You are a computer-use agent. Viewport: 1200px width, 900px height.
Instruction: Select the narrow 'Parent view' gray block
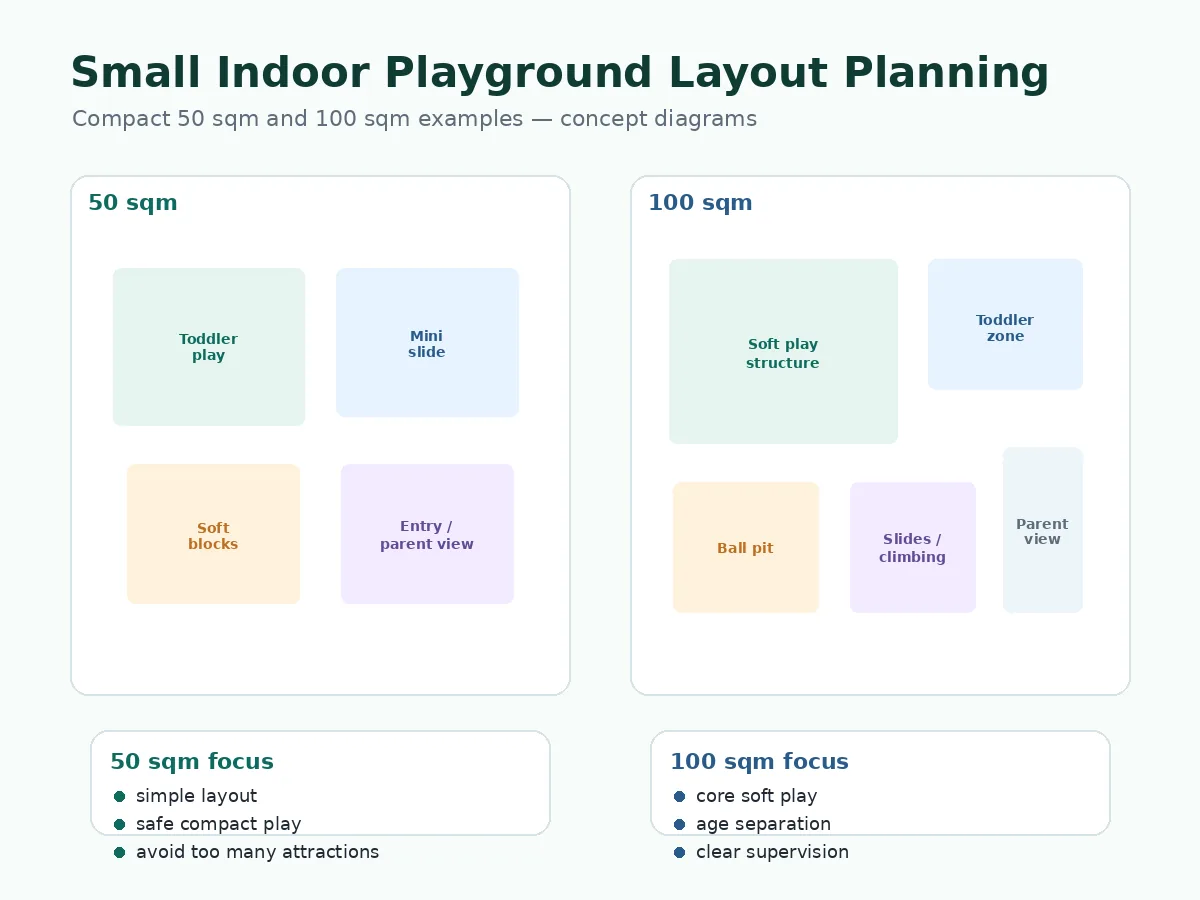point(1043,530)
